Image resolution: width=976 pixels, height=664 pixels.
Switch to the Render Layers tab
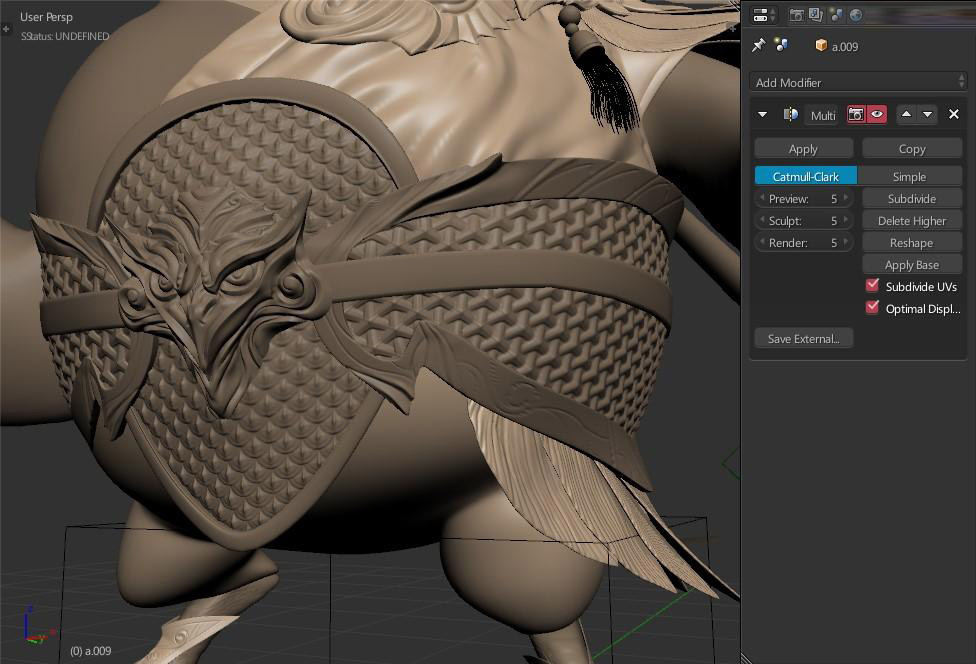(815, 15)
